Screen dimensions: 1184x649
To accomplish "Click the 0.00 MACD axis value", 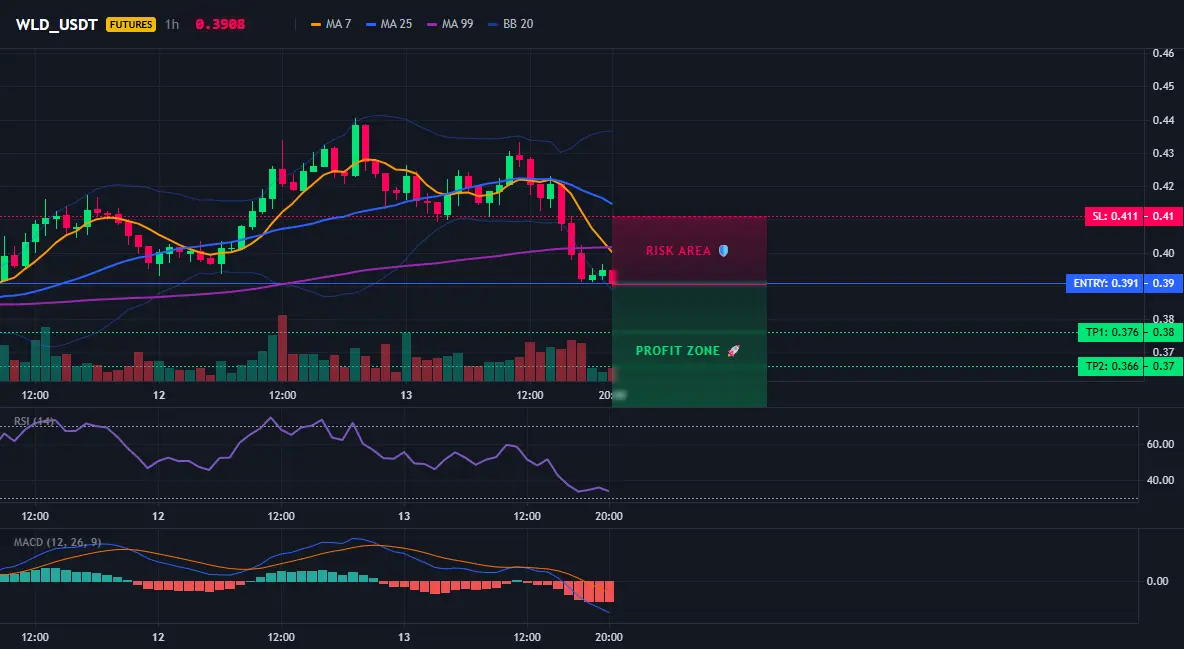I will 1158,581.
